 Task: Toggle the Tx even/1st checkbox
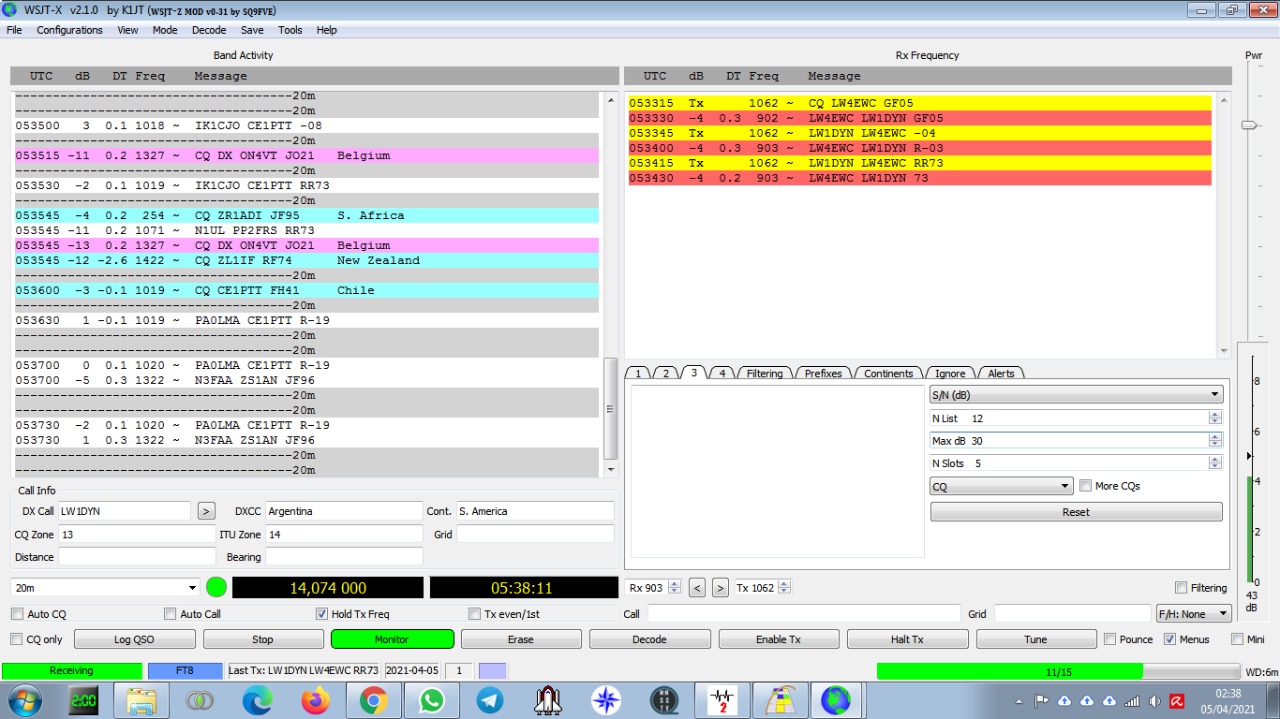pos(475,614)
